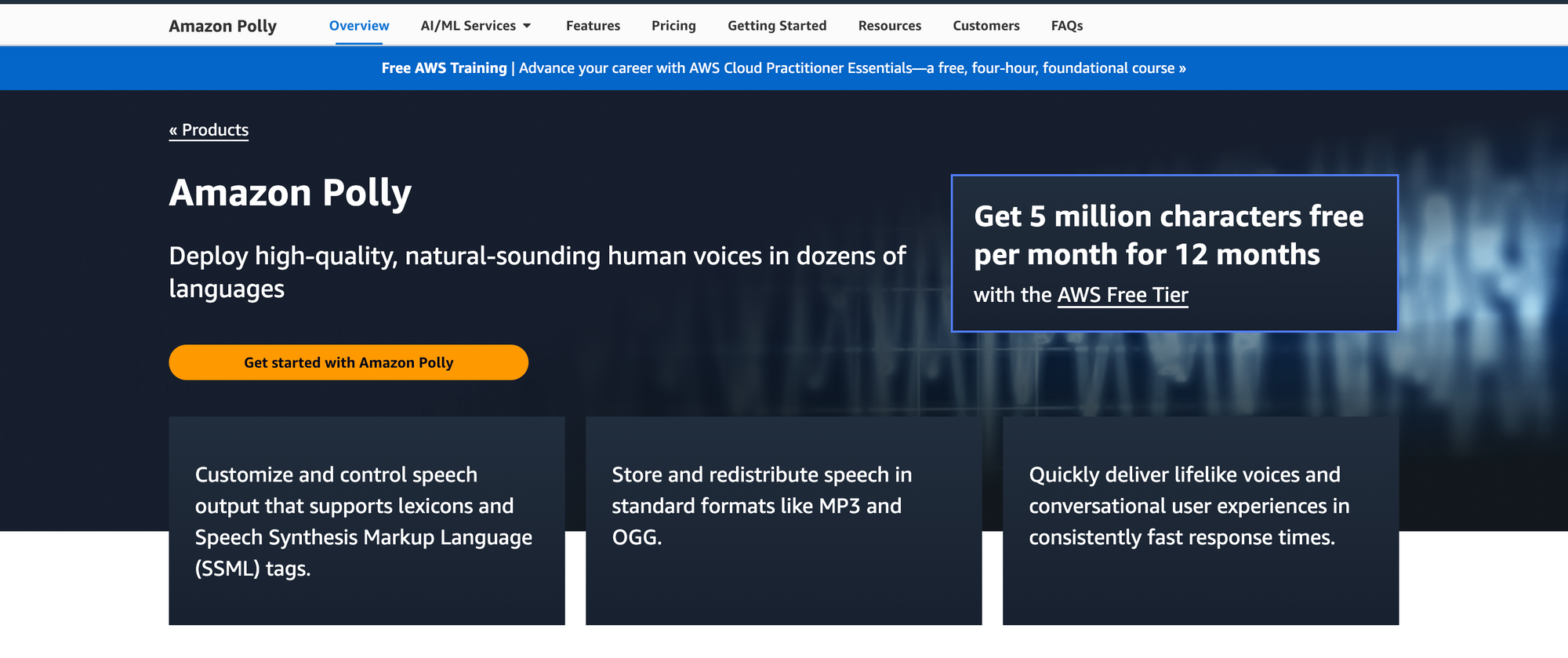This screenshot has width=1568, height=658.
Task: Select the Amazon Polly hero heading
Action: point(290,193)
